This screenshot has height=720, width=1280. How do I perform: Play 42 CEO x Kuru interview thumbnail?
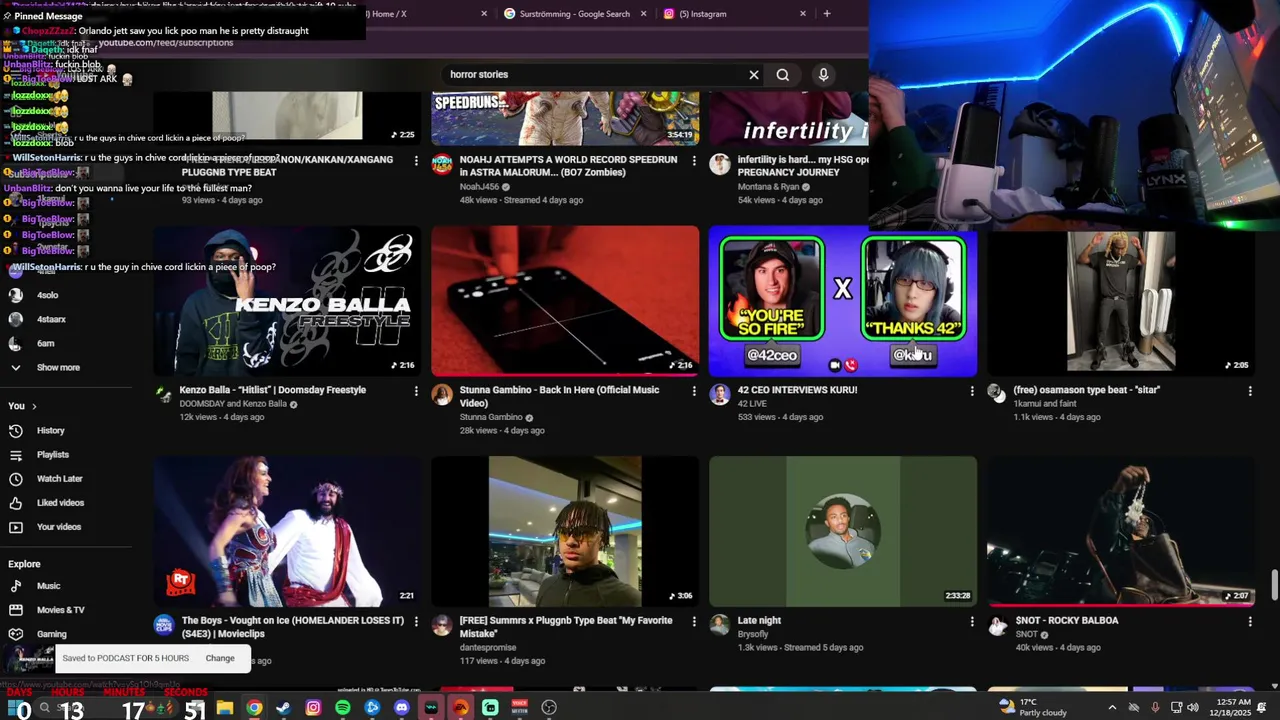click(x=843, y=301)
